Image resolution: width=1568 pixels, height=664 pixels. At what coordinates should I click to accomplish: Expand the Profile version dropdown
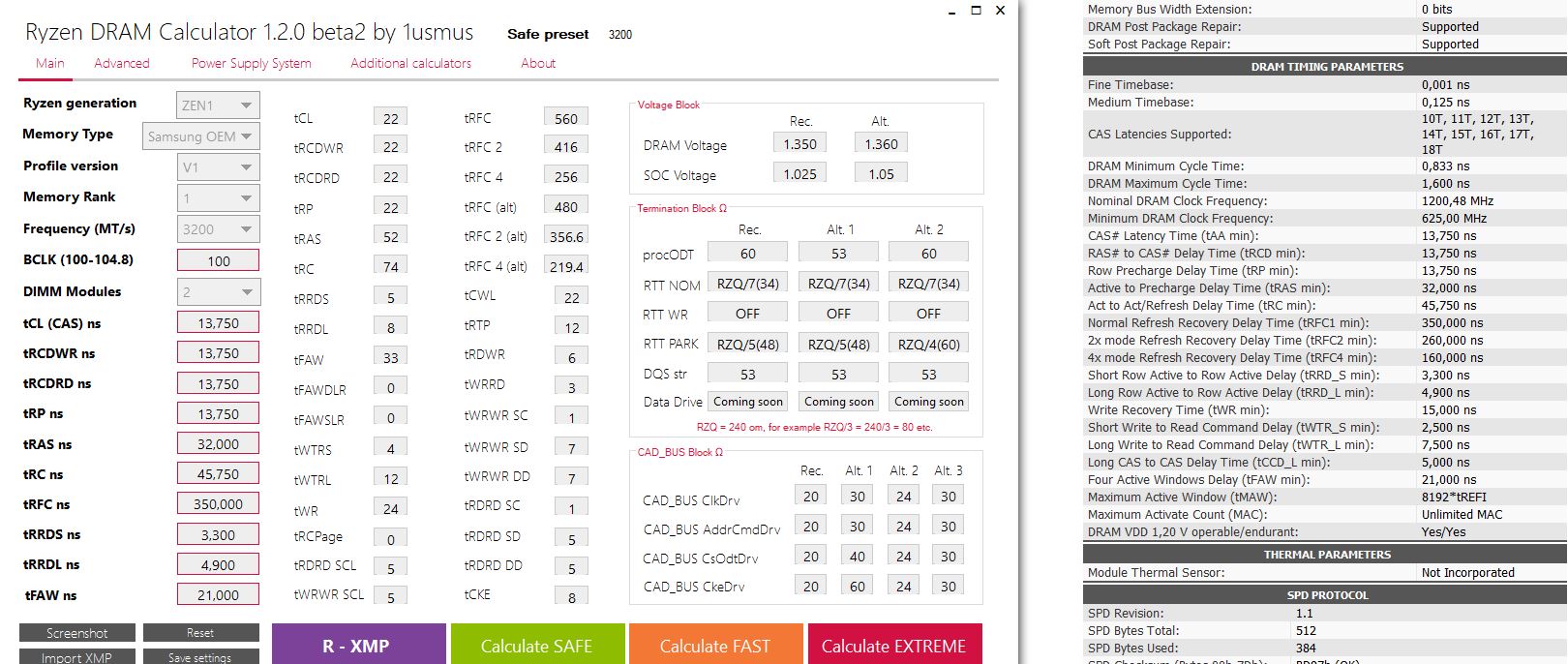(x=218, y=166)
